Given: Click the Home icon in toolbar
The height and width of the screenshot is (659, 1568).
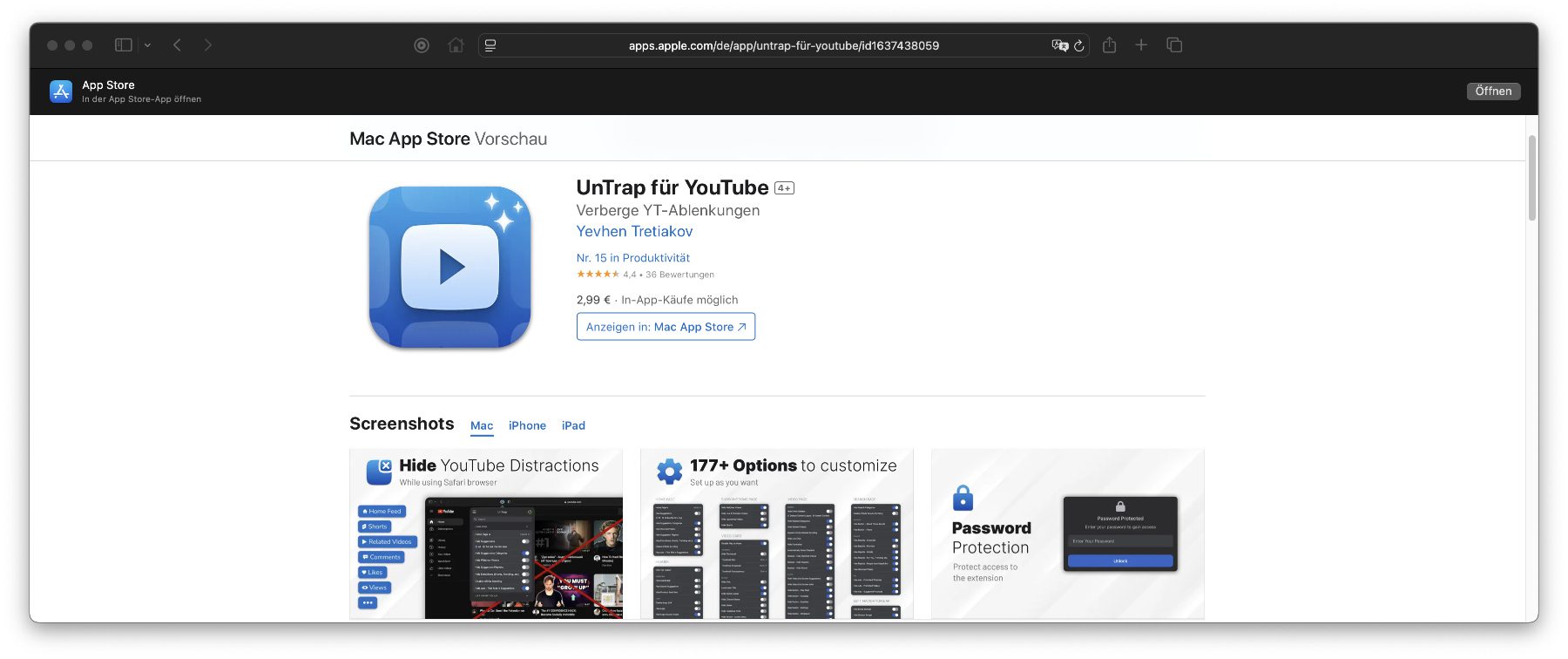Looking at the screenshot, I should click(456, 45).
